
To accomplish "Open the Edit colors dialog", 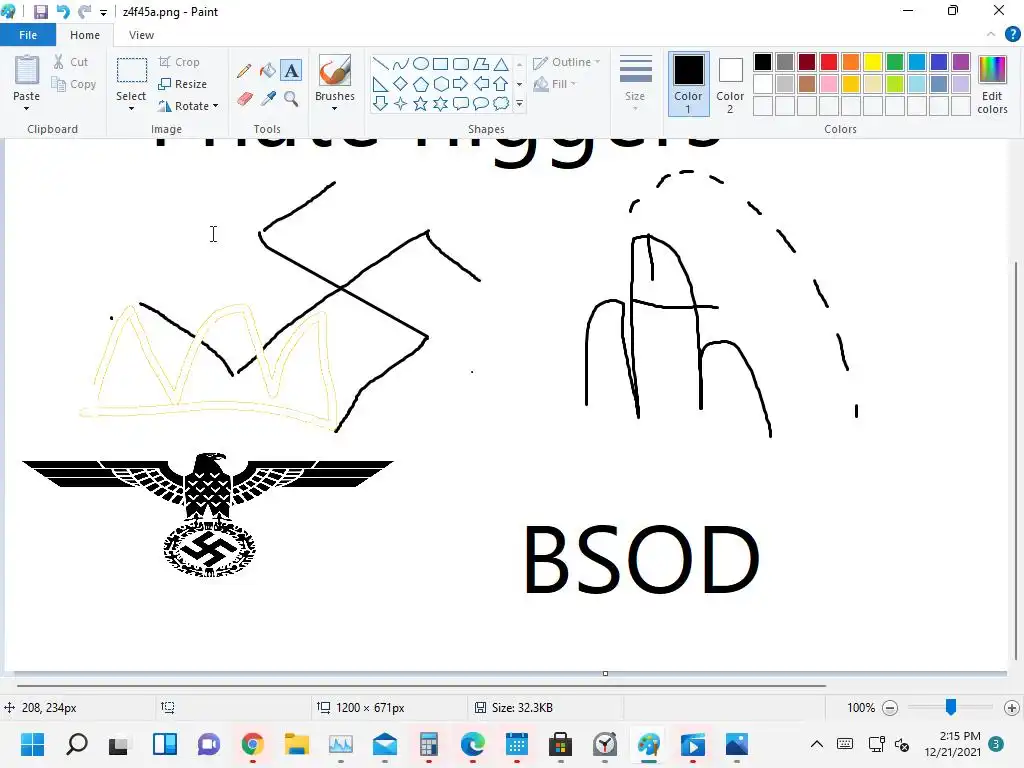I will tap(992, 84).
